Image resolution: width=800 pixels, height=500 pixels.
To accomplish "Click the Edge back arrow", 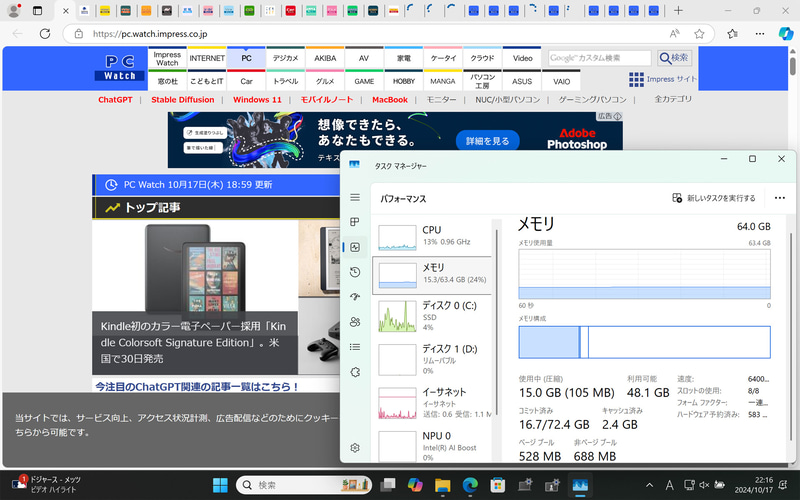I will 17,34.
